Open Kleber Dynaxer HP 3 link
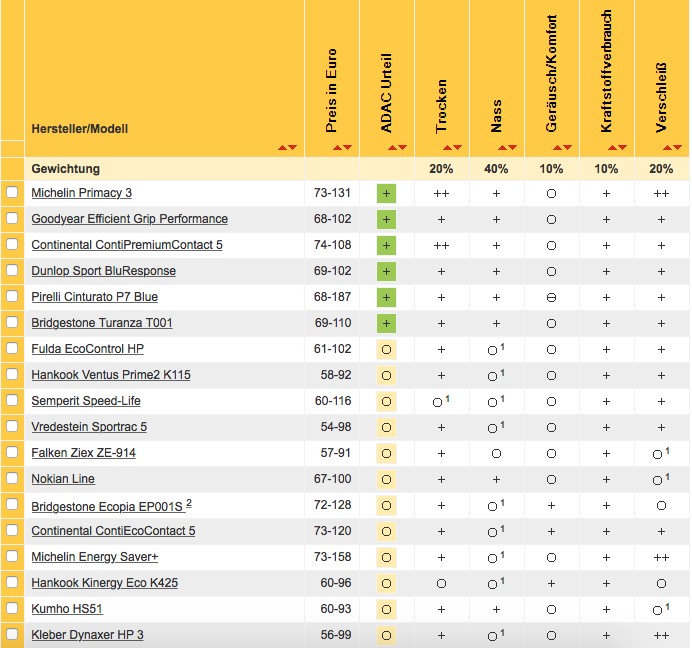Viewport: 692px width, 648px height. pyautogui.click(x=87, y=635)
